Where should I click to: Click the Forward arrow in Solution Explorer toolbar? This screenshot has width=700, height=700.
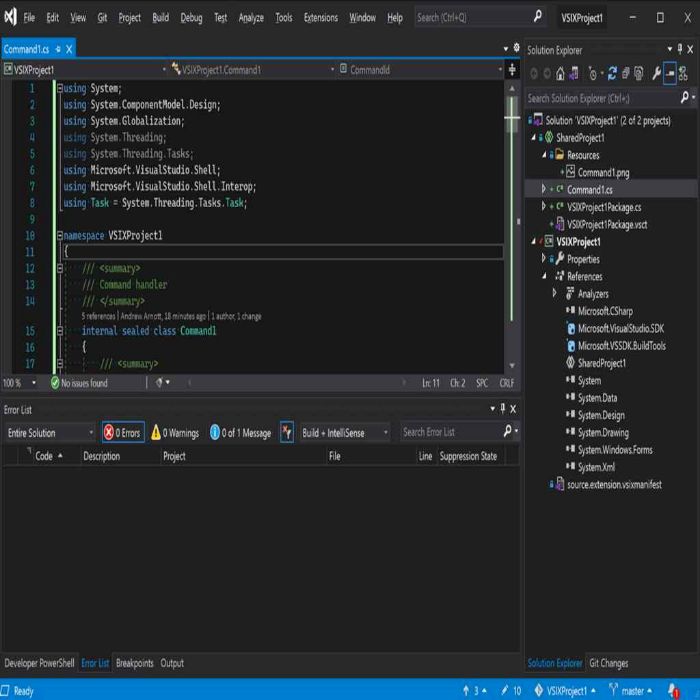547,74
